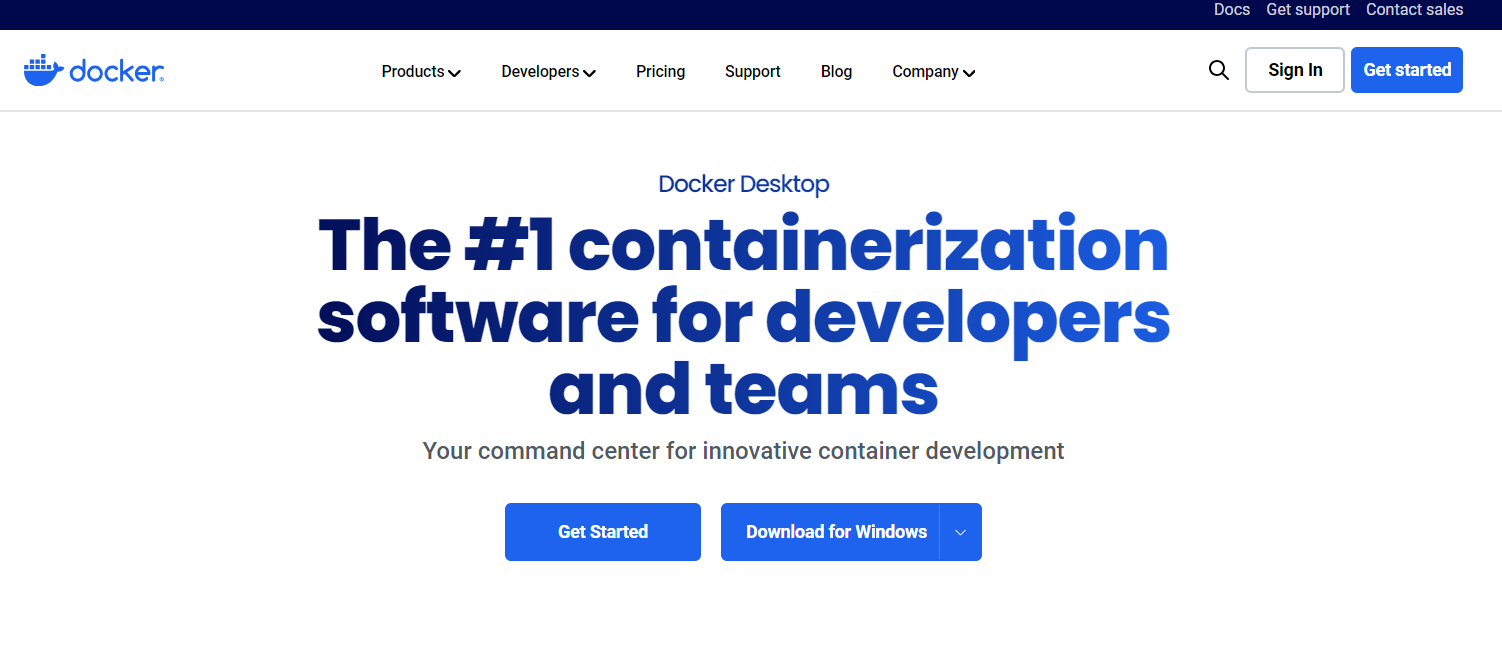Click the Docker whale logo

click(94, 71)
